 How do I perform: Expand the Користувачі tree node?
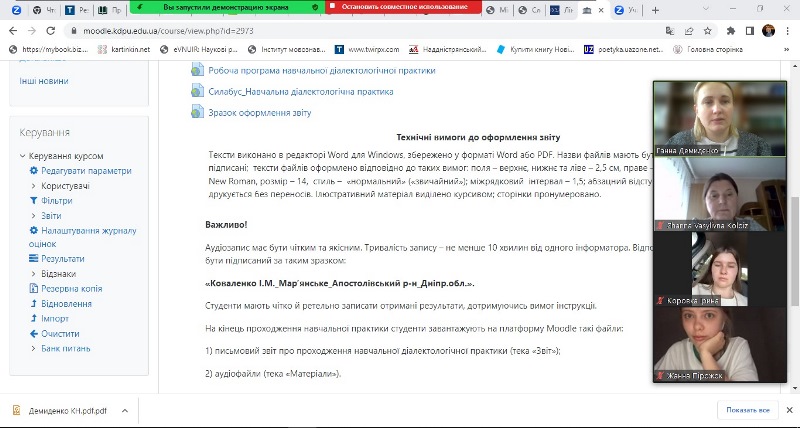pyautogui.click(x=34, y=186)
